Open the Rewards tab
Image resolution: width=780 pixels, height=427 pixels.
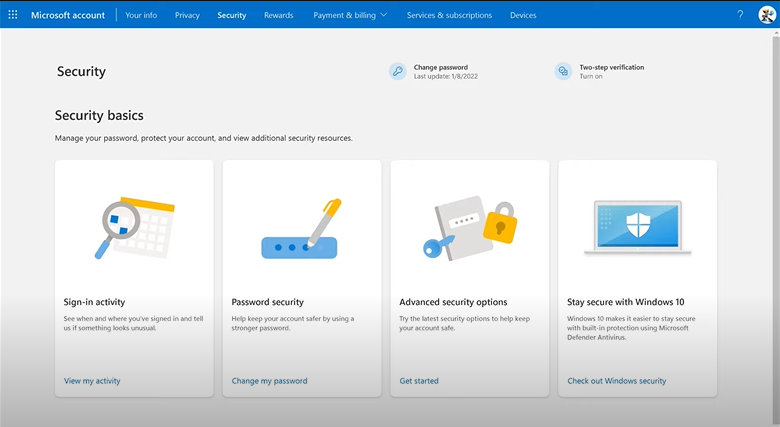[x=279, y=15]
